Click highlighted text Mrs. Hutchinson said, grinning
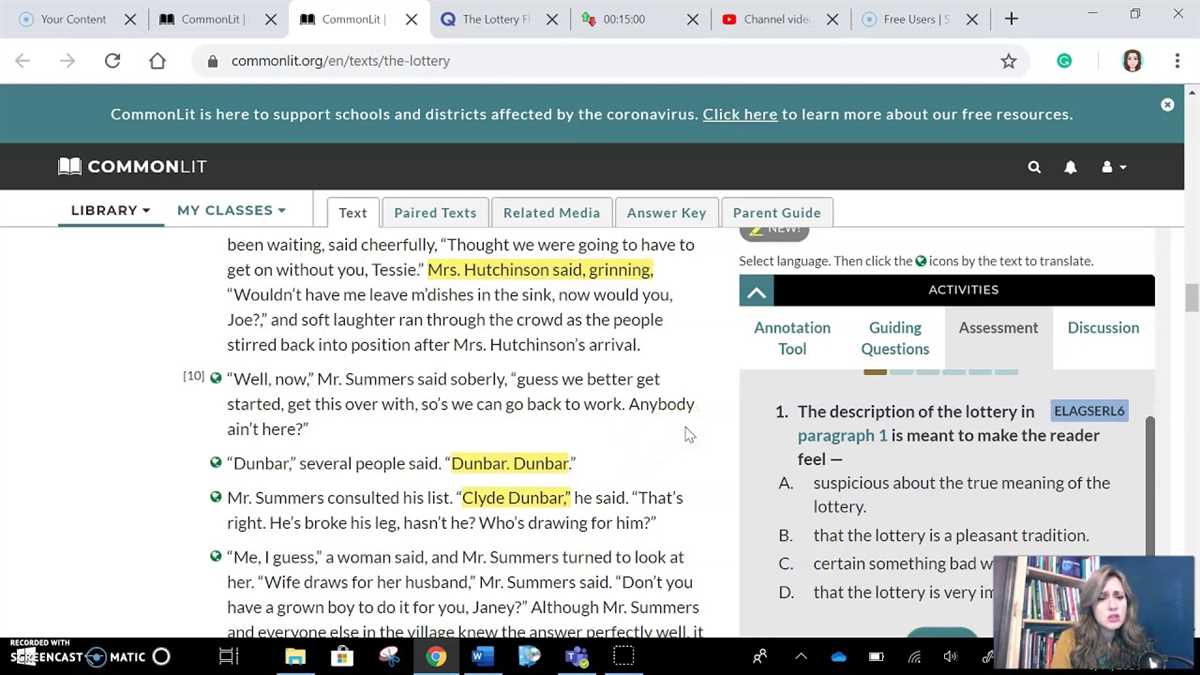The image size is (1200, 675). click(540, 270)
